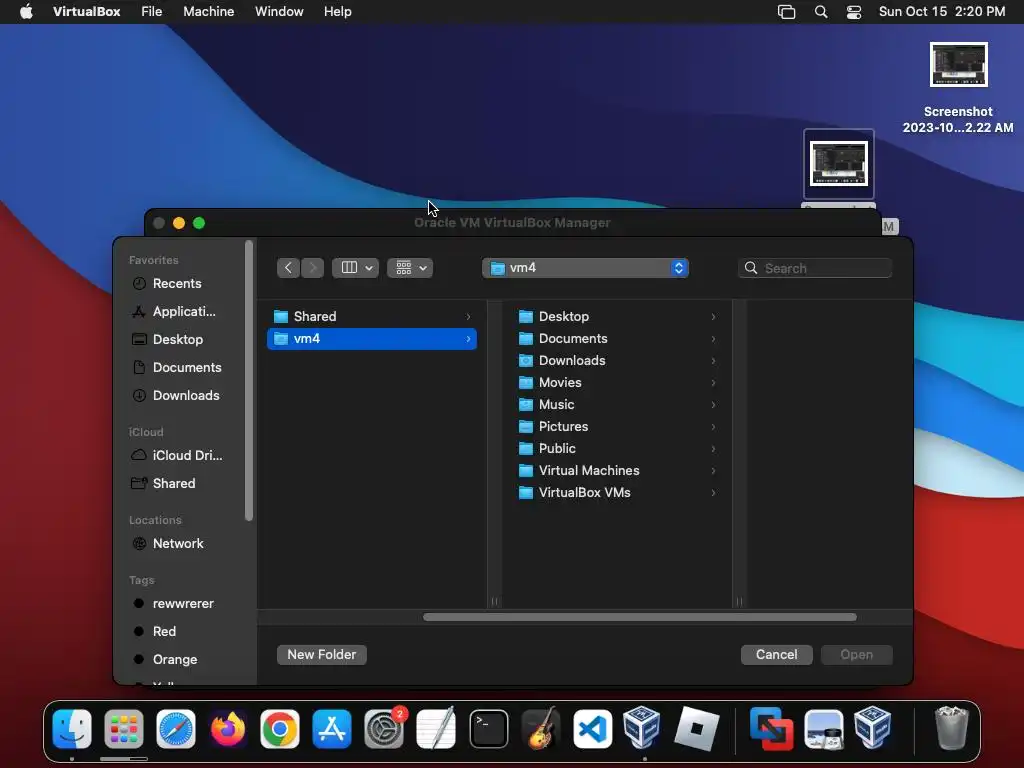Expand the VirtualBox VMs chevron

click(713, 493)
